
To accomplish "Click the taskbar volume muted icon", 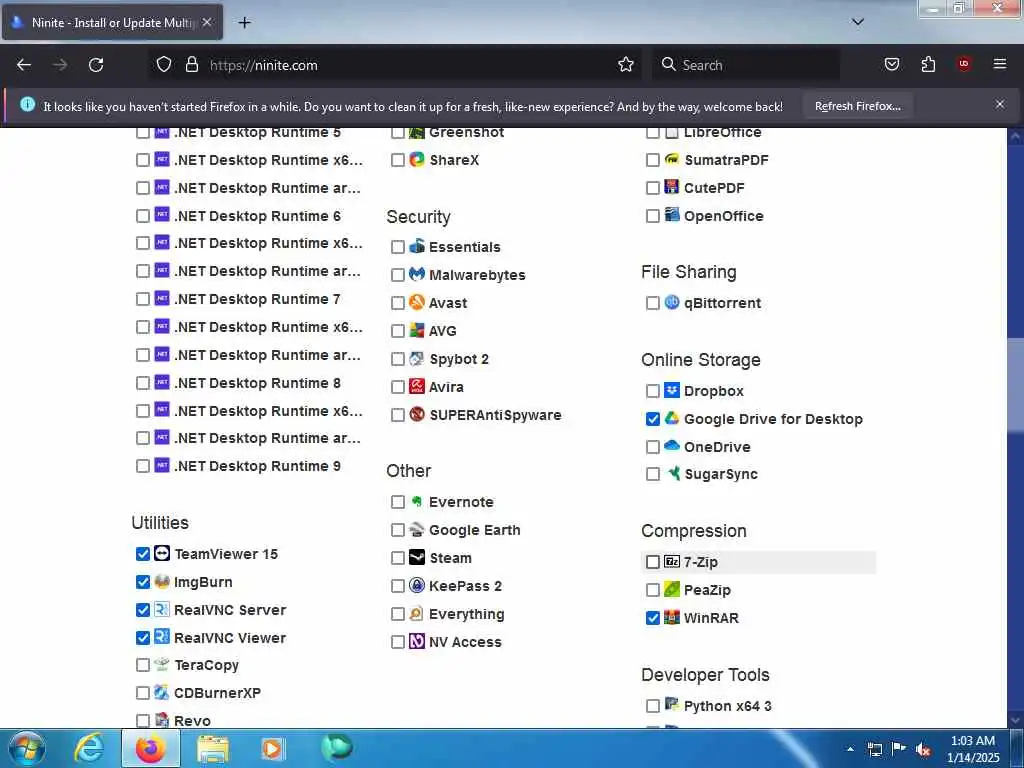I will 923,750.
